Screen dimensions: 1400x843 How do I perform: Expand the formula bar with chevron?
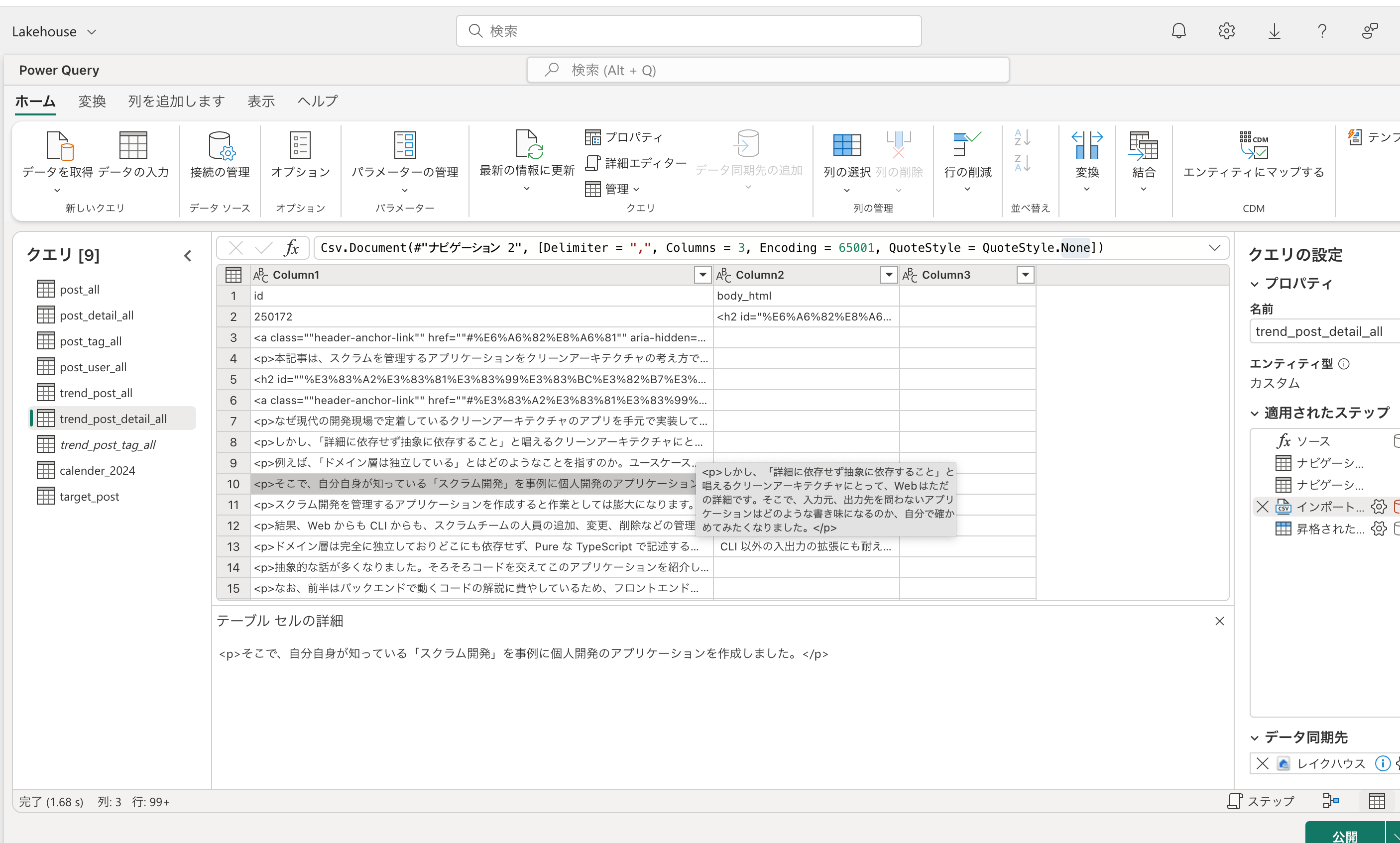1216,248
